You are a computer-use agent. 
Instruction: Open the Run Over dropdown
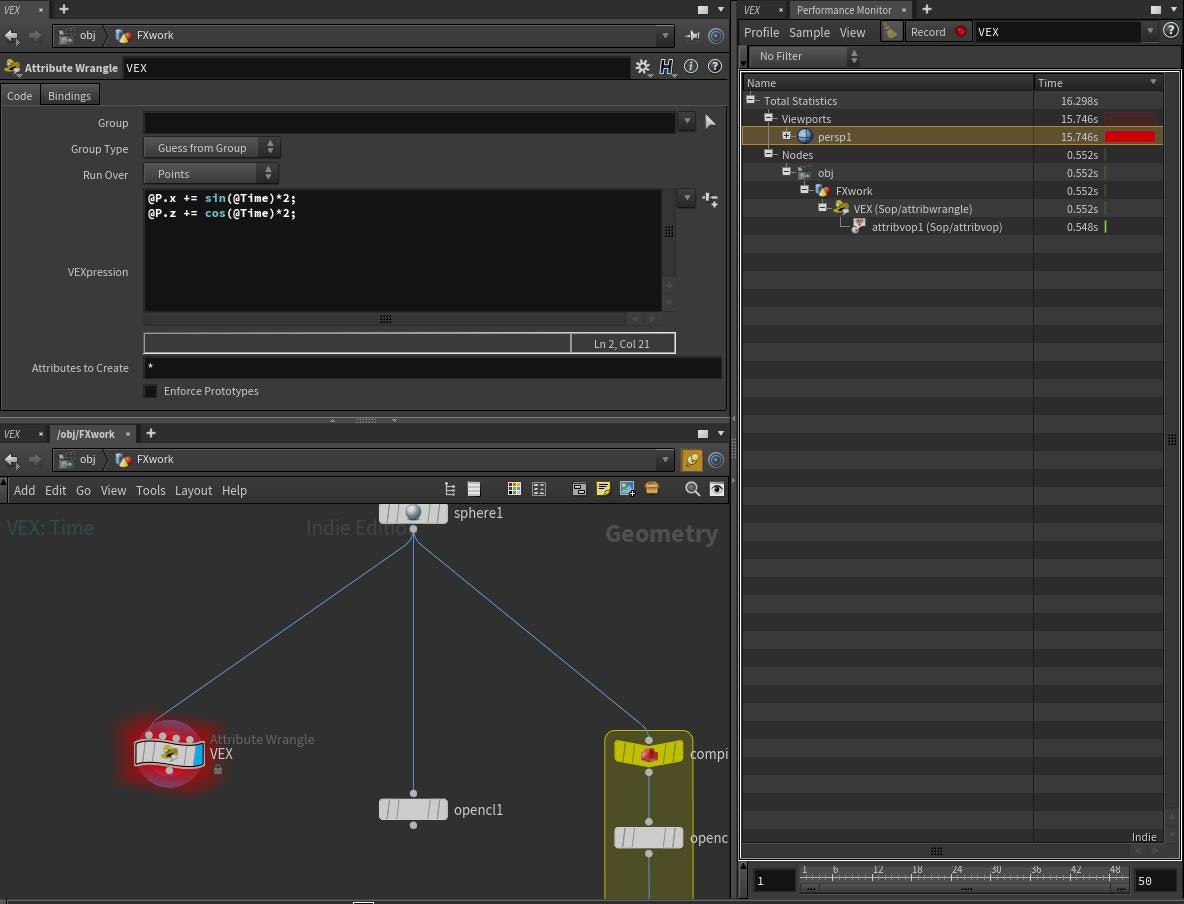[x=211, y=174]
